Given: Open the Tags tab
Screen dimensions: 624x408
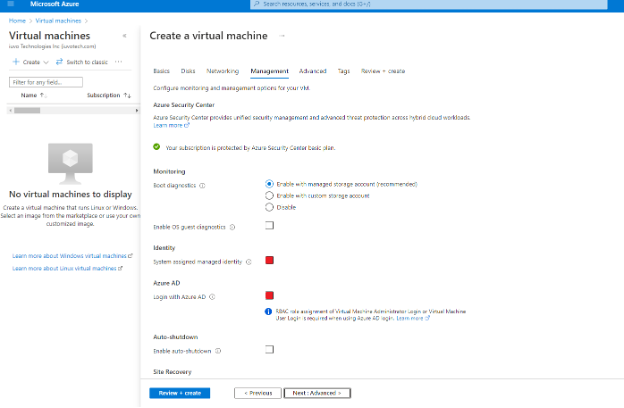Looking at the screenshot, I should click(x=344, y=71).
